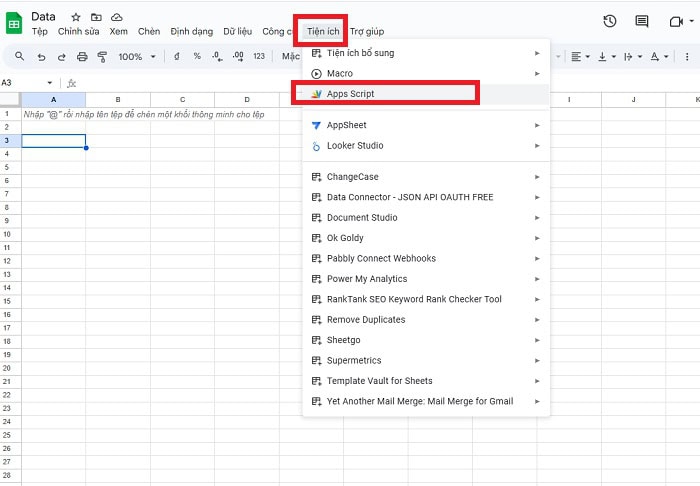This screenshot has width=700, height=486.
Task: Open the 100% zoom dropdown
Action: coord(136,57)
